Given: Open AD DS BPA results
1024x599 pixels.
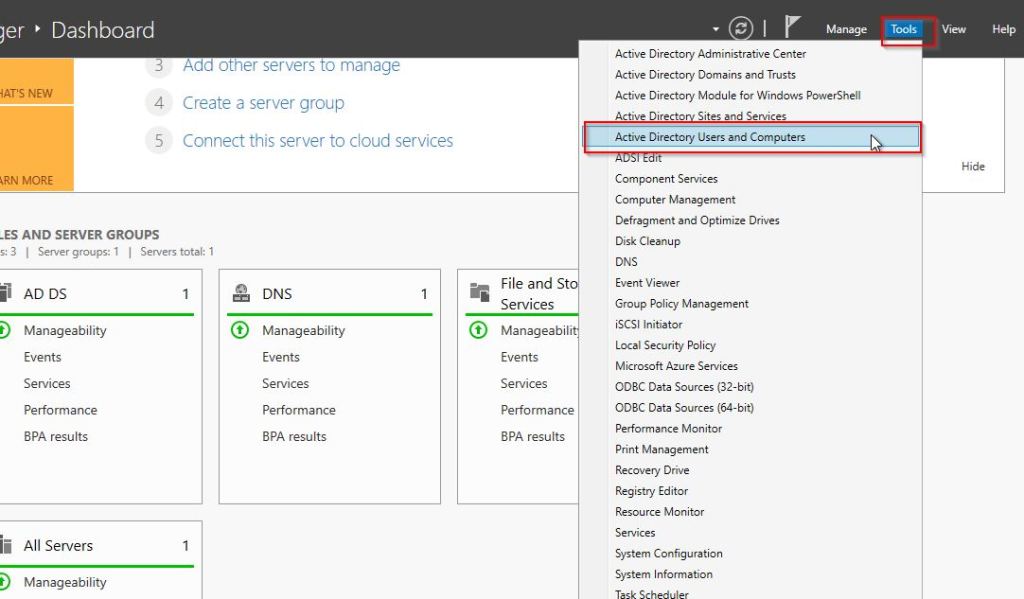Looking at the screenshot, I should pos(56,436).
